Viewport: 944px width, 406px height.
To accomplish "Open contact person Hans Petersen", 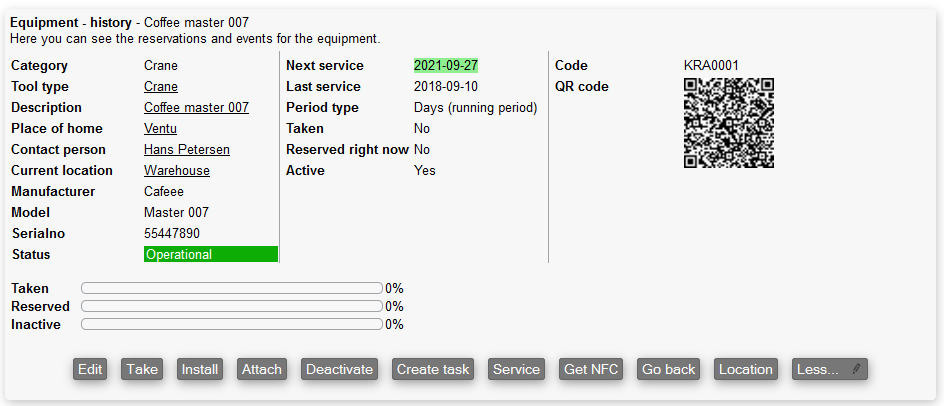I will point(187,150).
